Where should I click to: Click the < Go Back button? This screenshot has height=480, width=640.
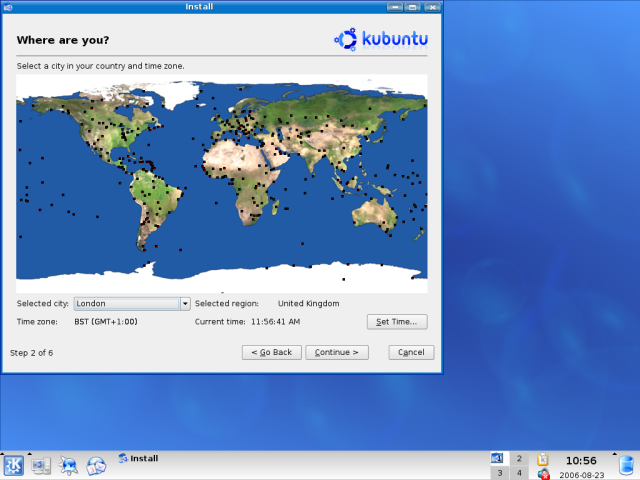272,352
